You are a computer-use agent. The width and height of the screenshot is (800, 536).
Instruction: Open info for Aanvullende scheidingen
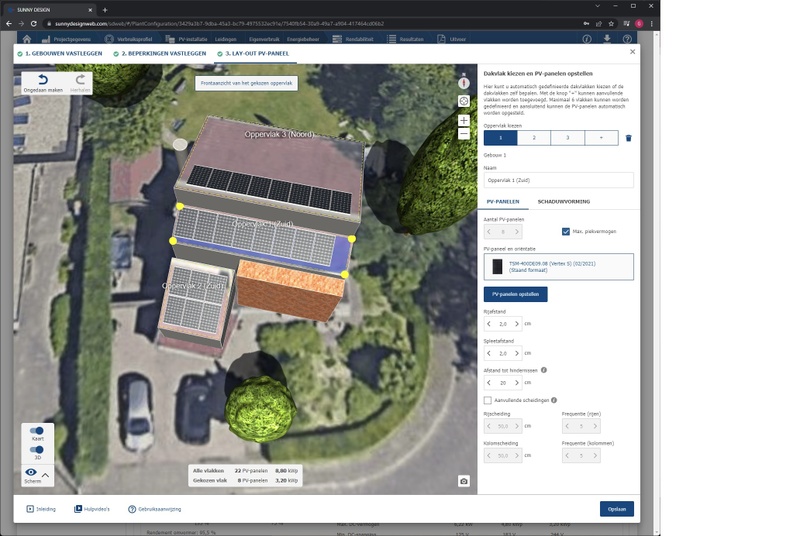[554, 400]
